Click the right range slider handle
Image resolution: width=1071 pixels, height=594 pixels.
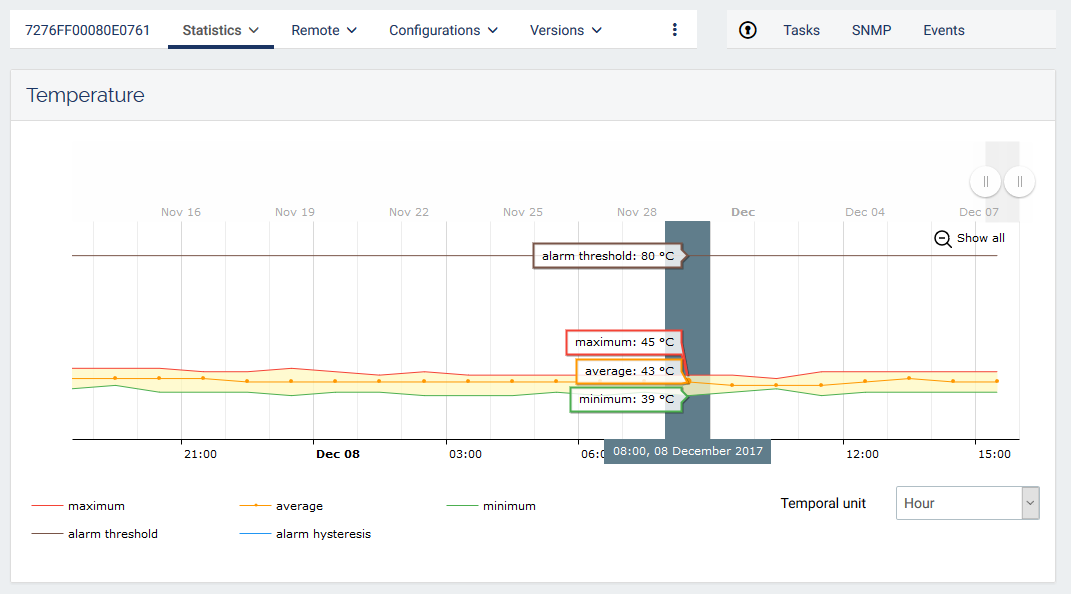click(1019, 181)
